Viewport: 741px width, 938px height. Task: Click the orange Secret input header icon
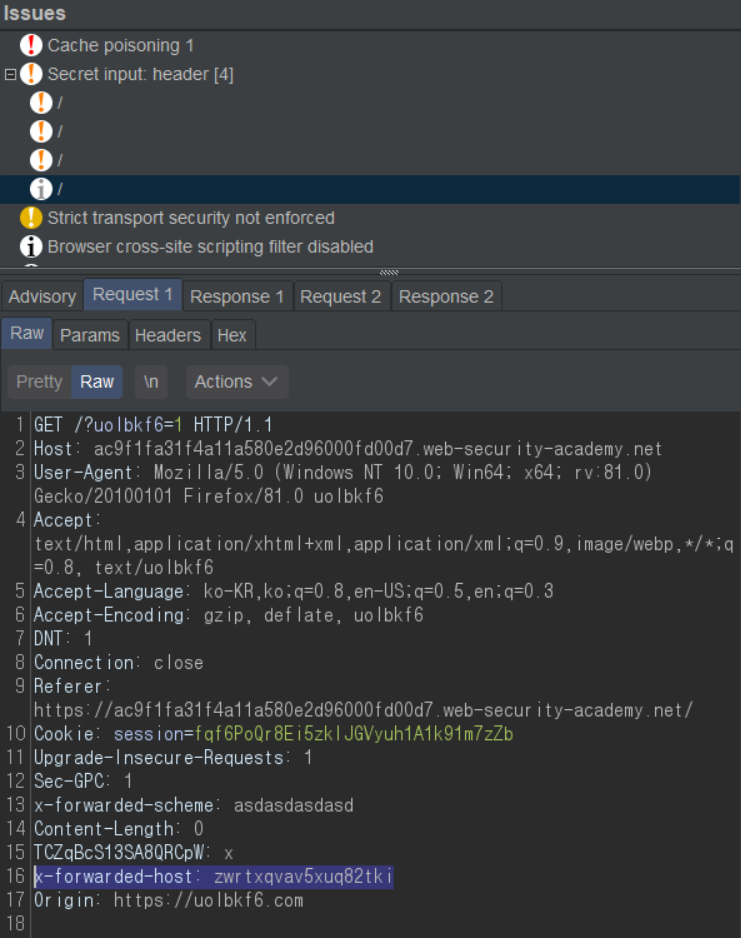pos(32,74)
